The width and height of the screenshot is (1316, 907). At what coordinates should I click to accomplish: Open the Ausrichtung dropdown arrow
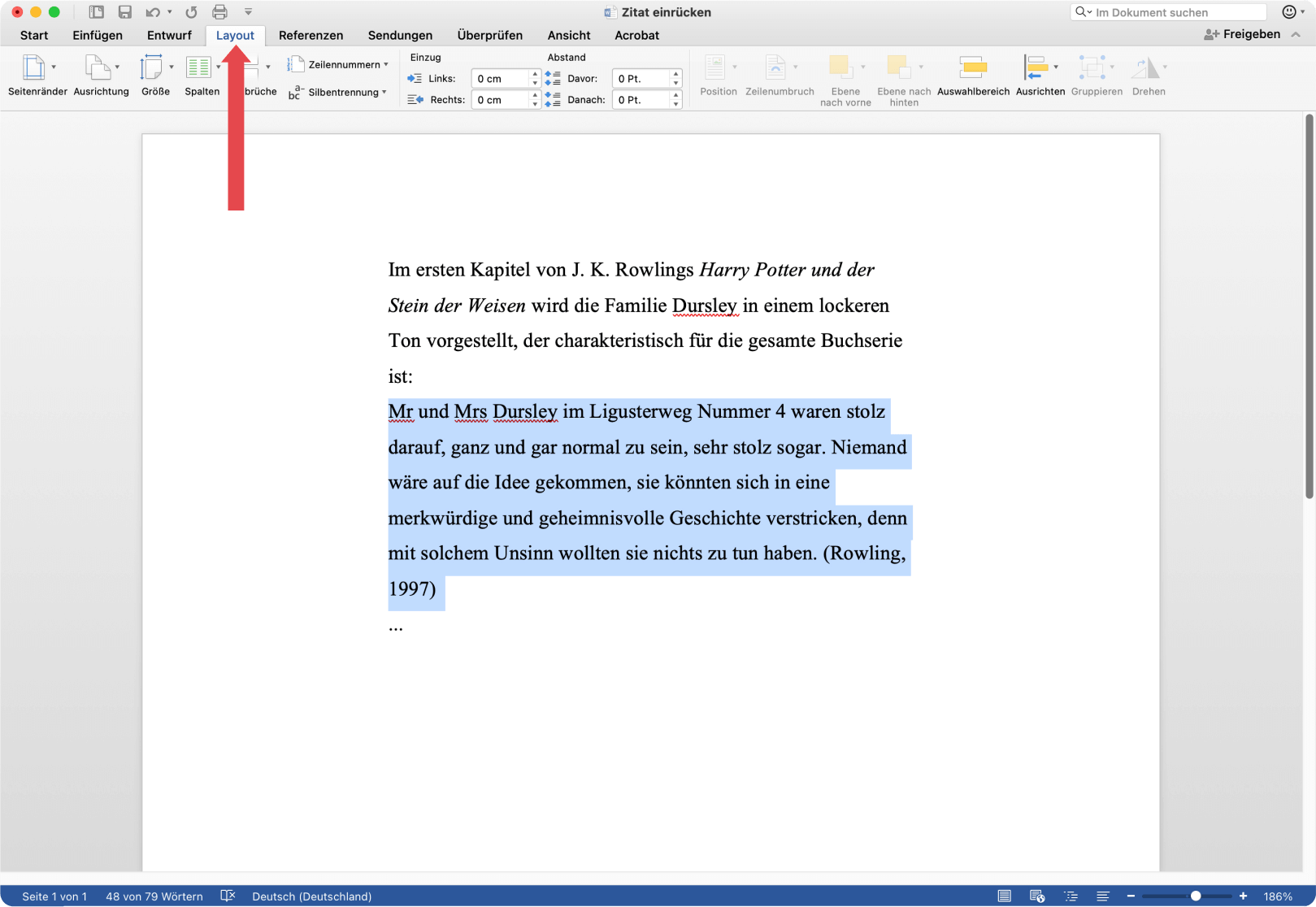point(117,67)
